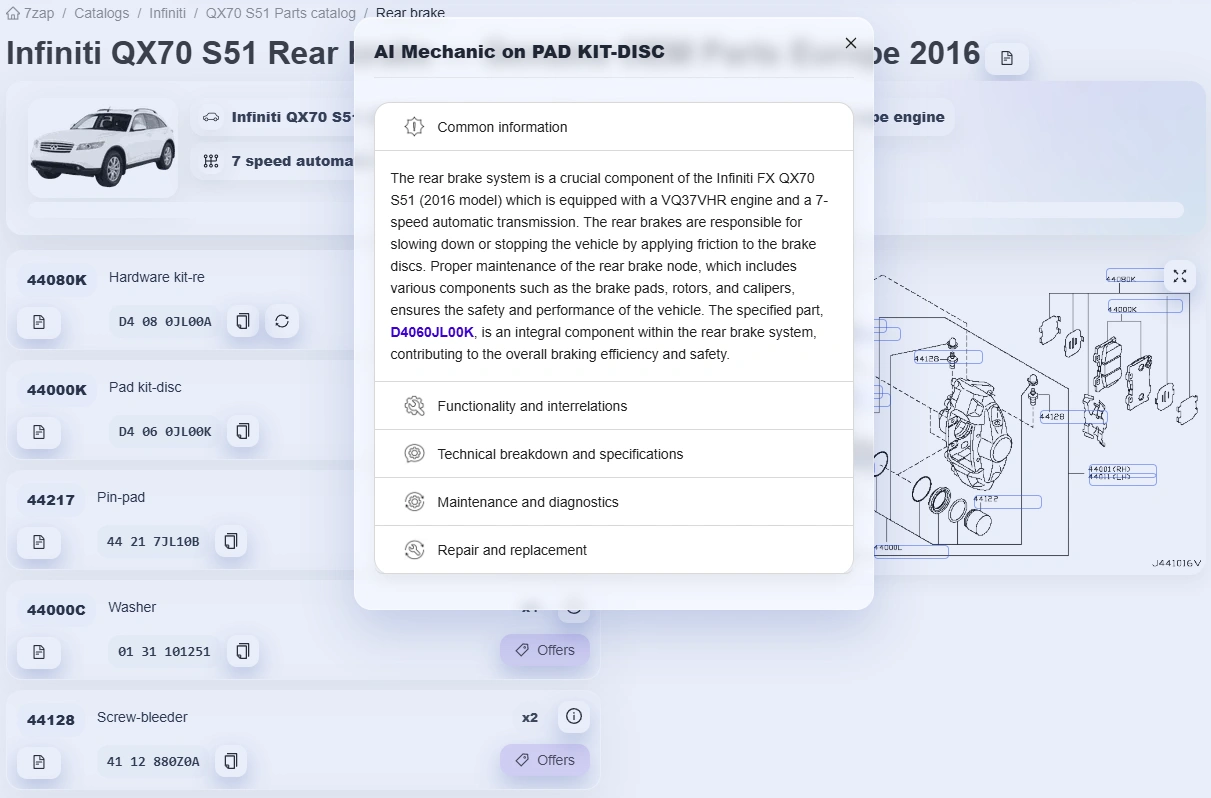This screenshot has height=798, width=1211.
Task: Collapse the Common information section
Action: tap(614, 127)
